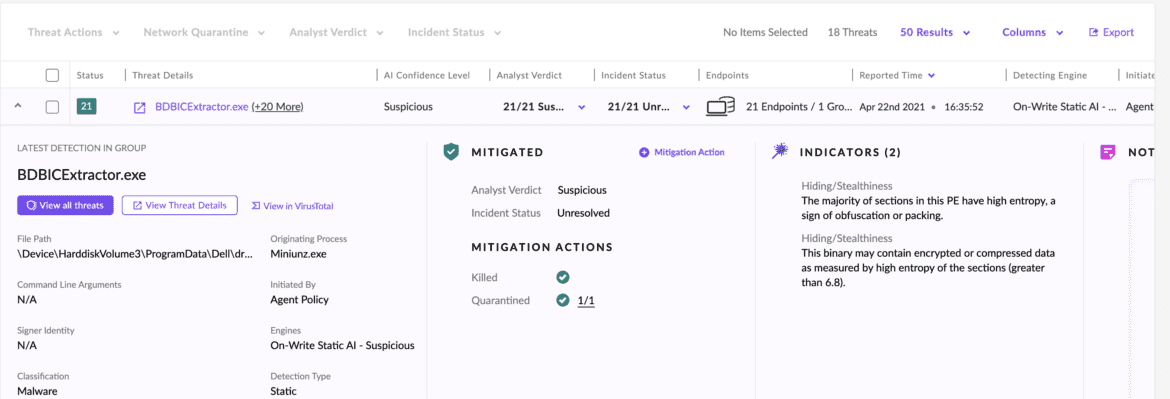This screenshot has height=399, width=1170.
Task: Click the Mitigated shield icon
Action: click(x=451, y=152)
